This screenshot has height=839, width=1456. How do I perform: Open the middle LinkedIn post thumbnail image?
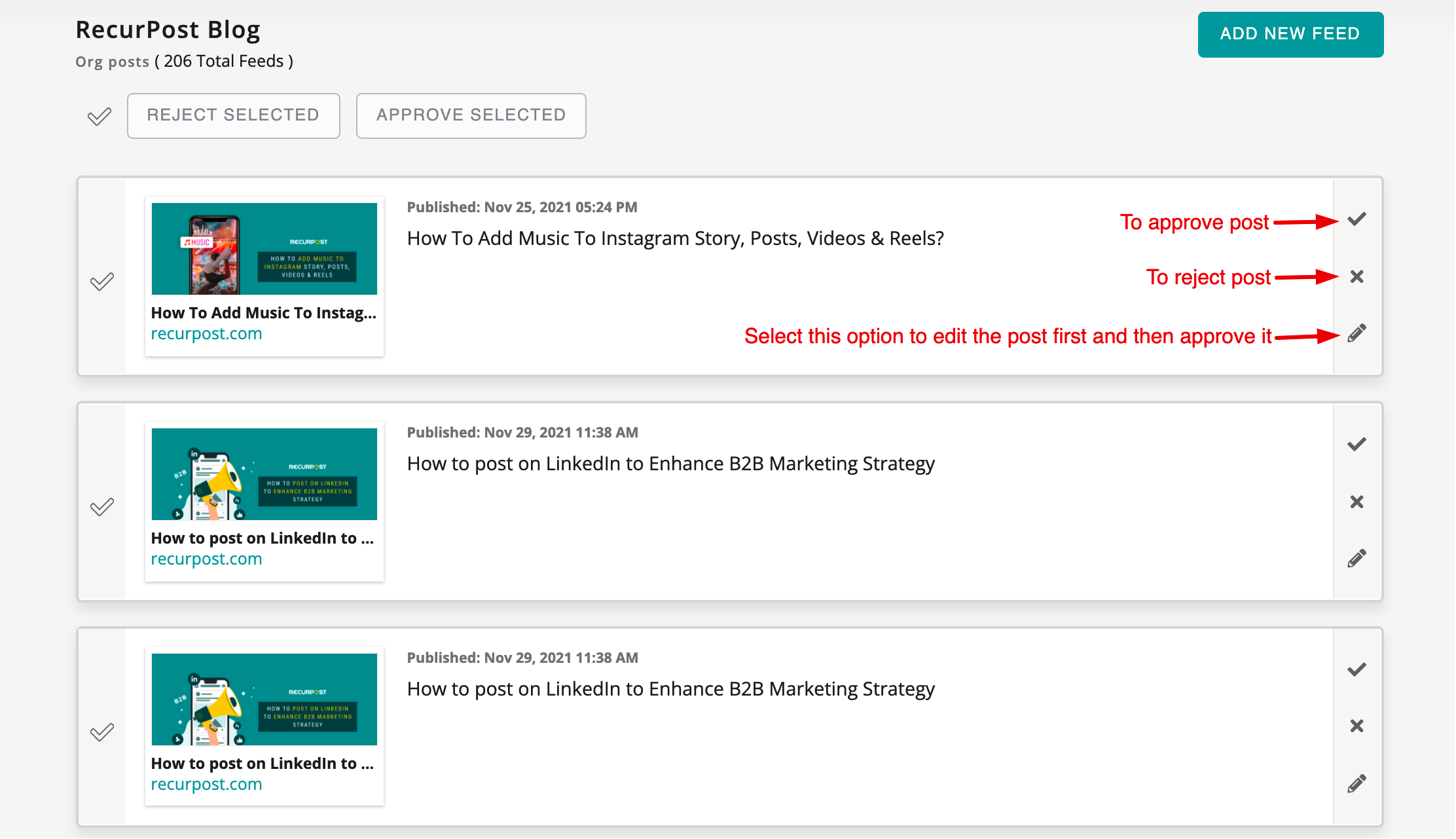(264, 474)
